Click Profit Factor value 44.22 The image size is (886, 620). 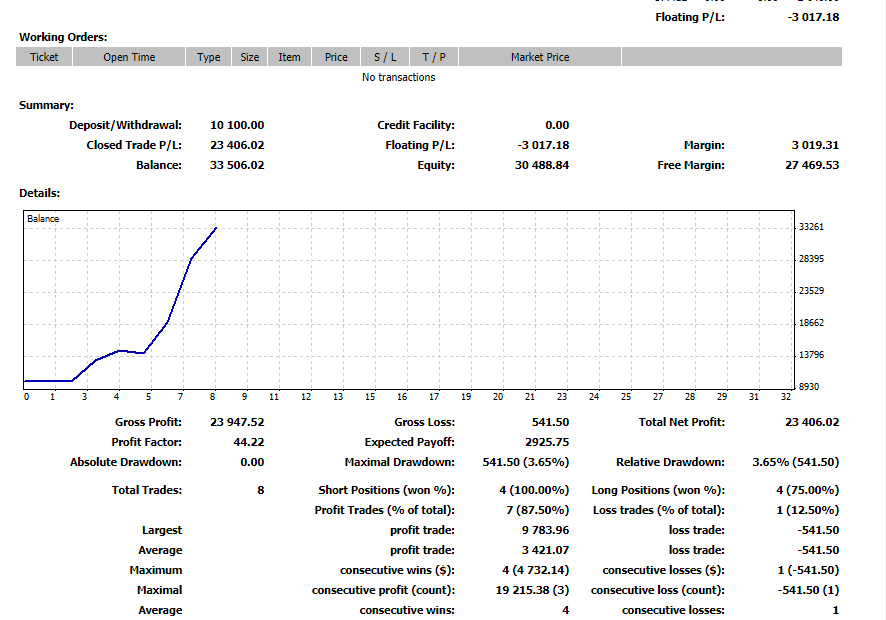pyautogui.click(x=249, y=443)
